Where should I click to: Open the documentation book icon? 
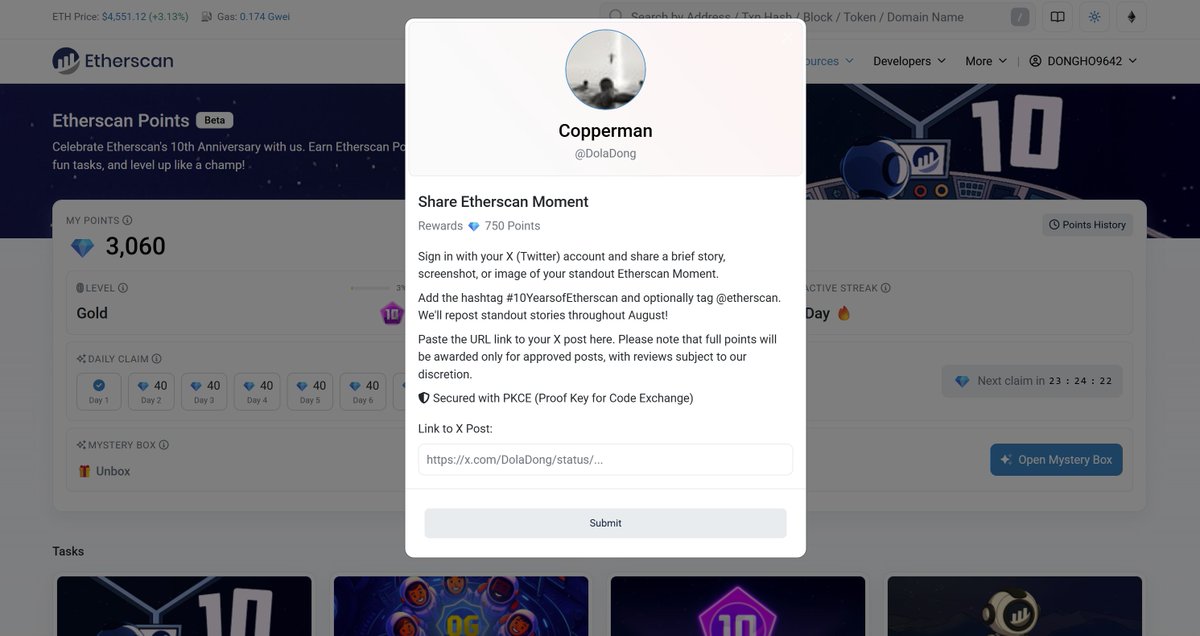[1057, 16]
